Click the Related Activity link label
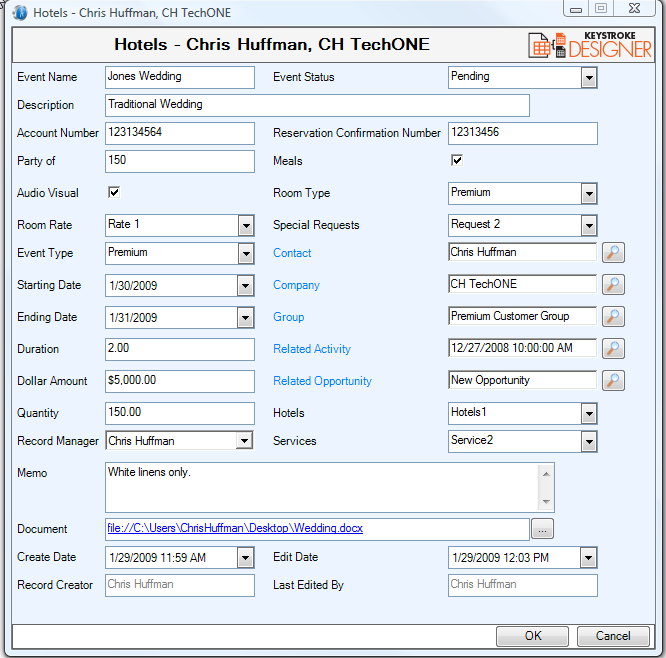The height and width of the screenshot is (658, 666). (312, 349)
